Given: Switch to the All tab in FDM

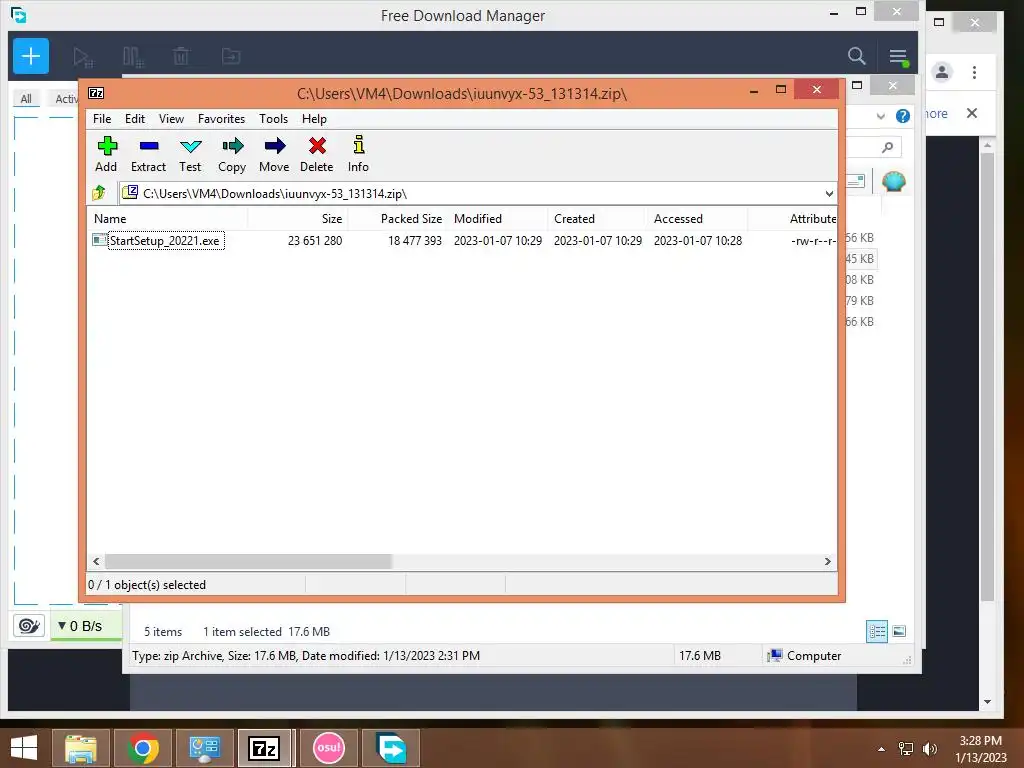Looking at the screenshot, I should (x=26, y=99).
